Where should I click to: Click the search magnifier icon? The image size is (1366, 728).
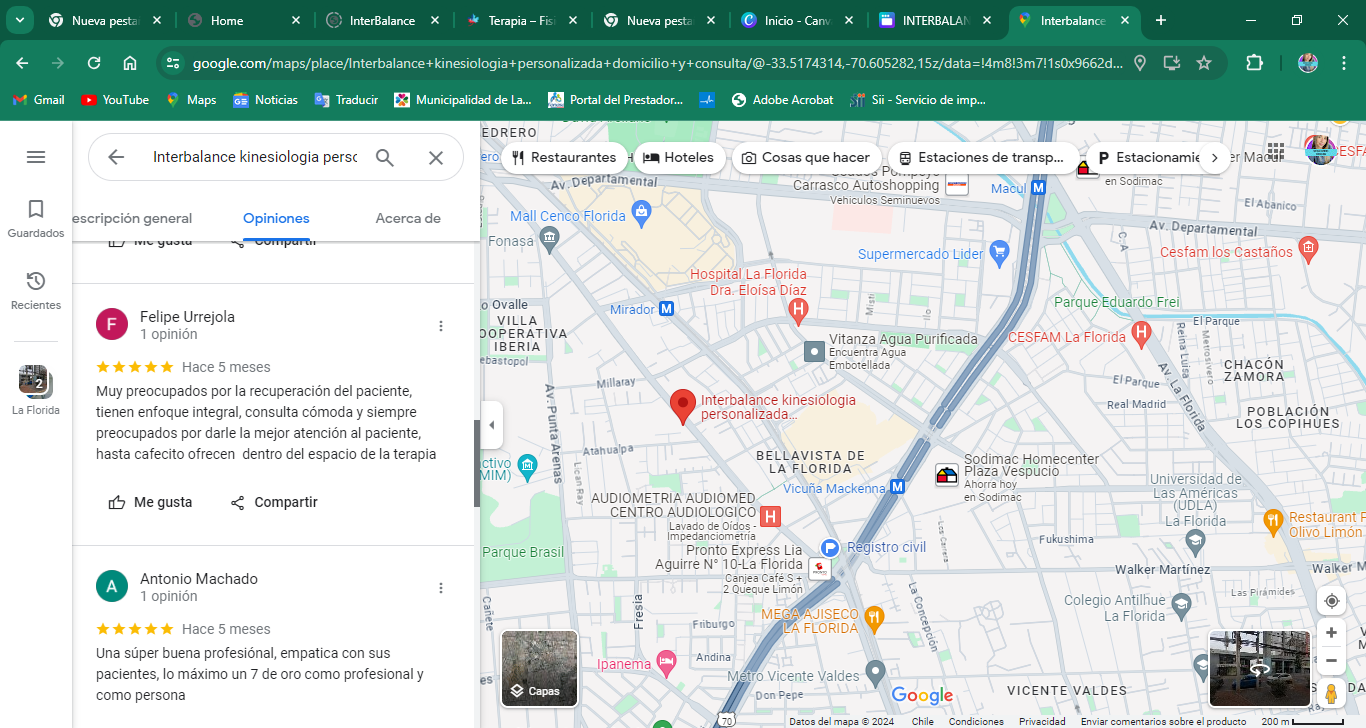pyautogui.click(x=385, y=157)
